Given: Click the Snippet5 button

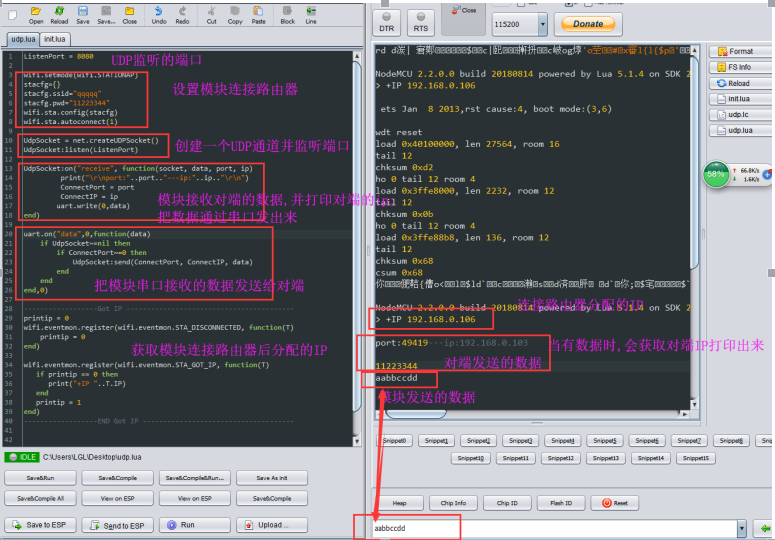Looking at the screenshot, I should (x=605, y=440).
